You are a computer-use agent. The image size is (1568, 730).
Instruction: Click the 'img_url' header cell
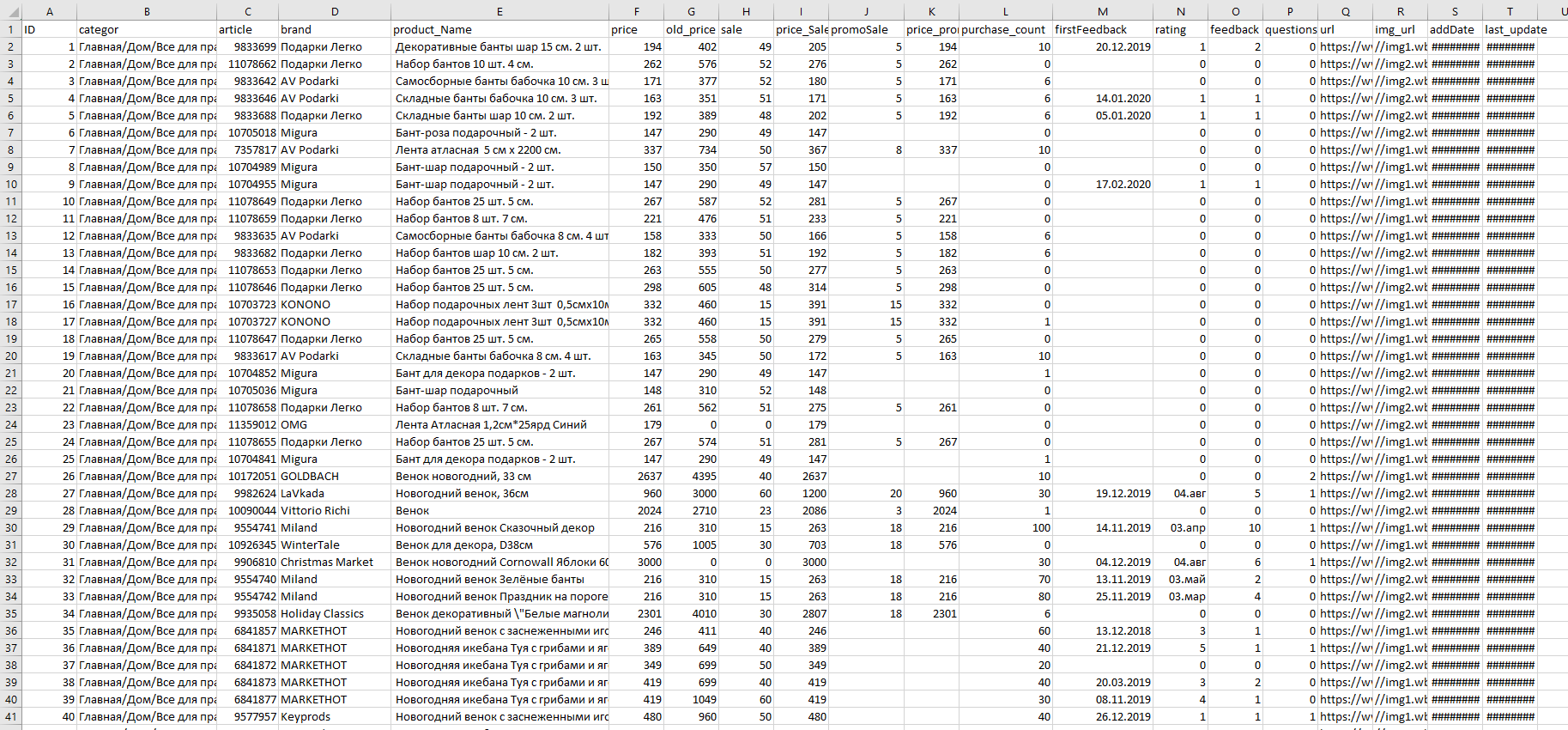click(x=1400, y=29)
